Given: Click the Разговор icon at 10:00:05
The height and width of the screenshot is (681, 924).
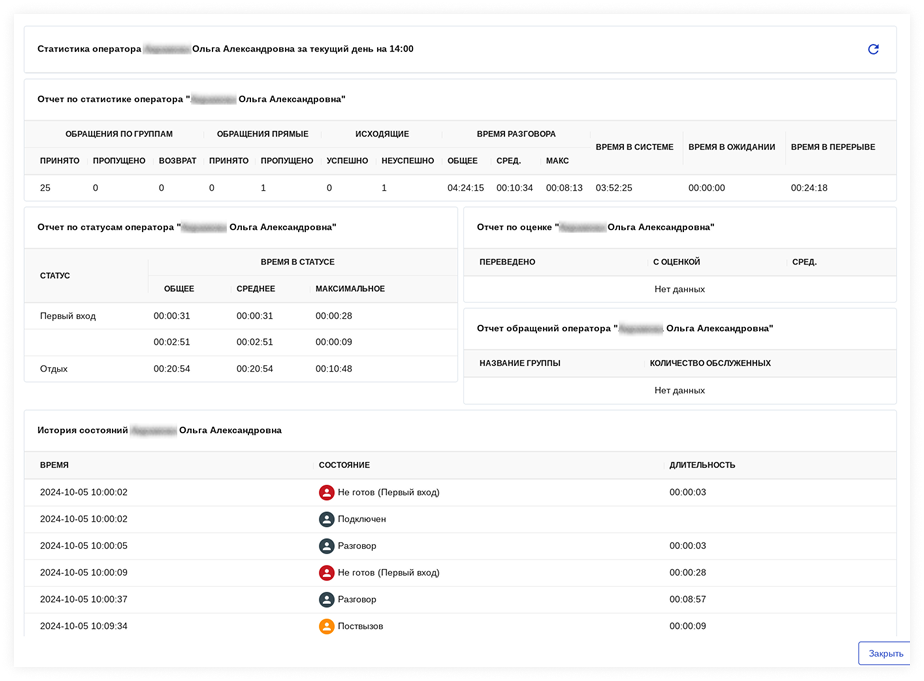Looking at the screenshot, I should coord(326,546).
